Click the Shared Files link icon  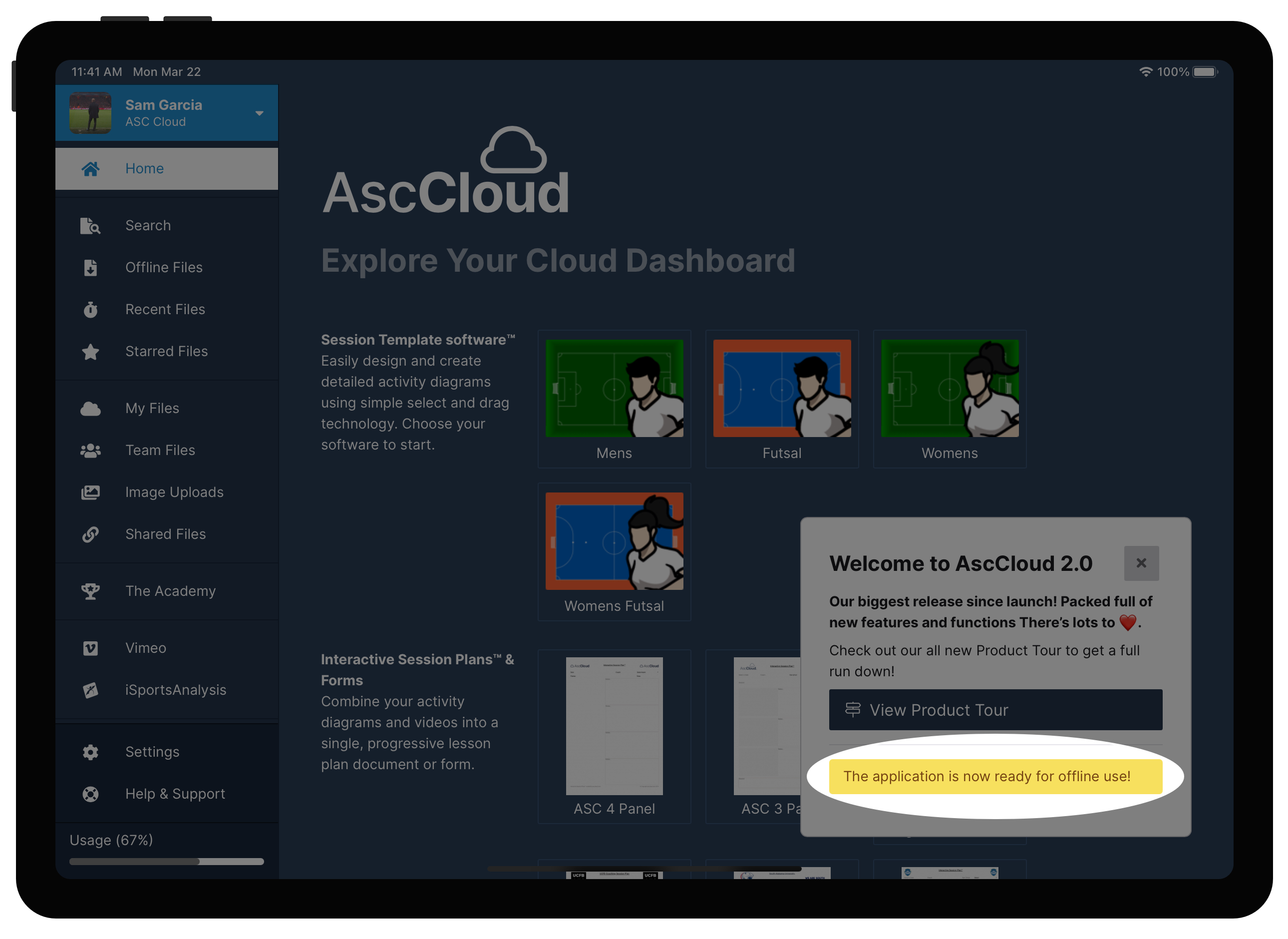coord(90,534)
